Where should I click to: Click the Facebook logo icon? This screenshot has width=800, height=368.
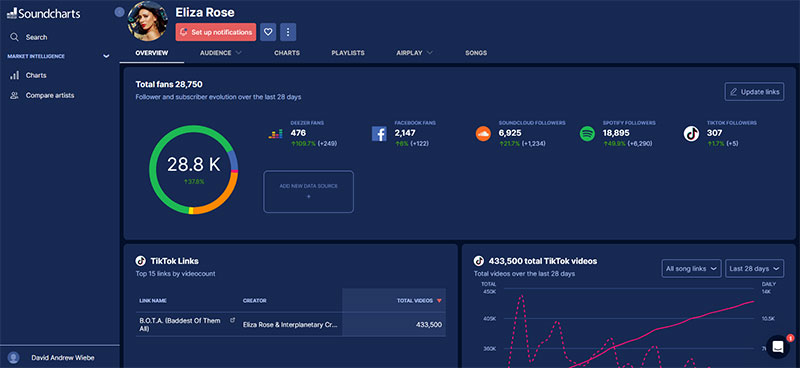379,134
